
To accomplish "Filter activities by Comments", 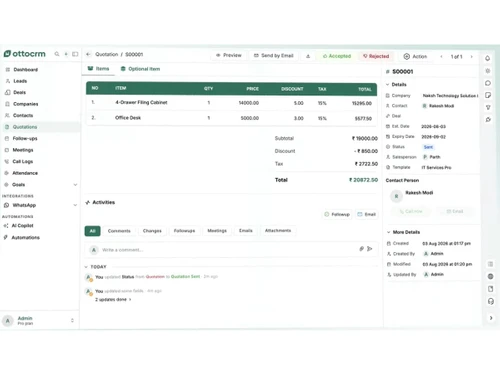I will (119, 231).
